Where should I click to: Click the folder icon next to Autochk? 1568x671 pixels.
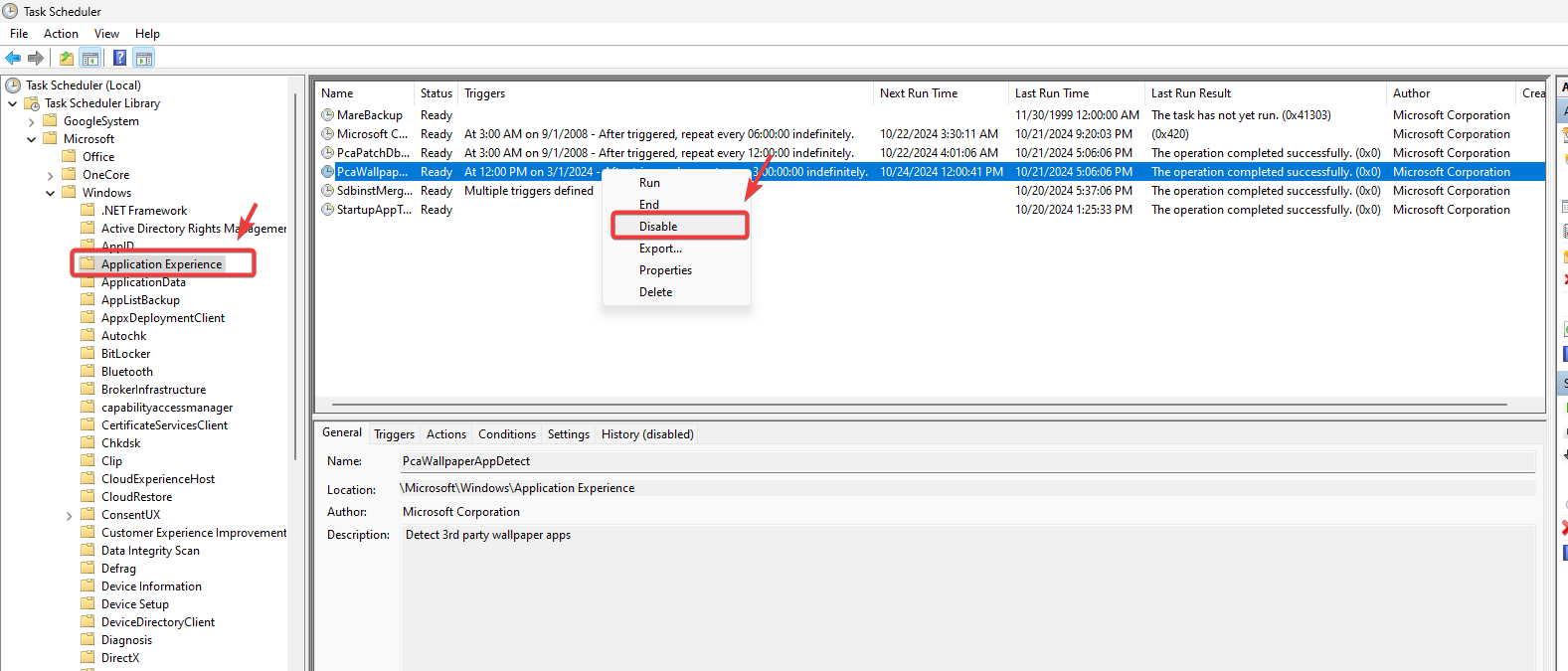pyautogui.click(x=87, y=336)
